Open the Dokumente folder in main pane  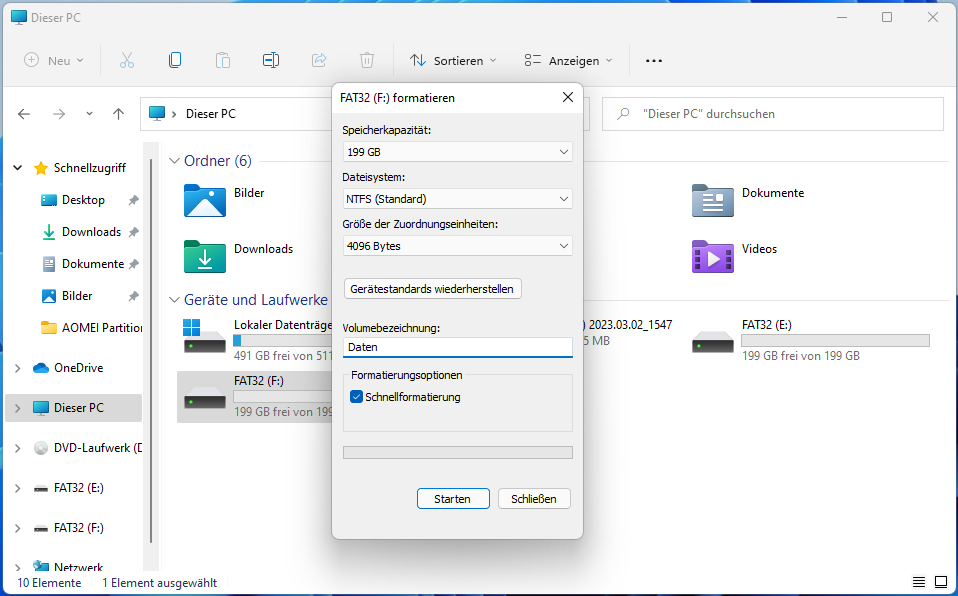[712, 201]
